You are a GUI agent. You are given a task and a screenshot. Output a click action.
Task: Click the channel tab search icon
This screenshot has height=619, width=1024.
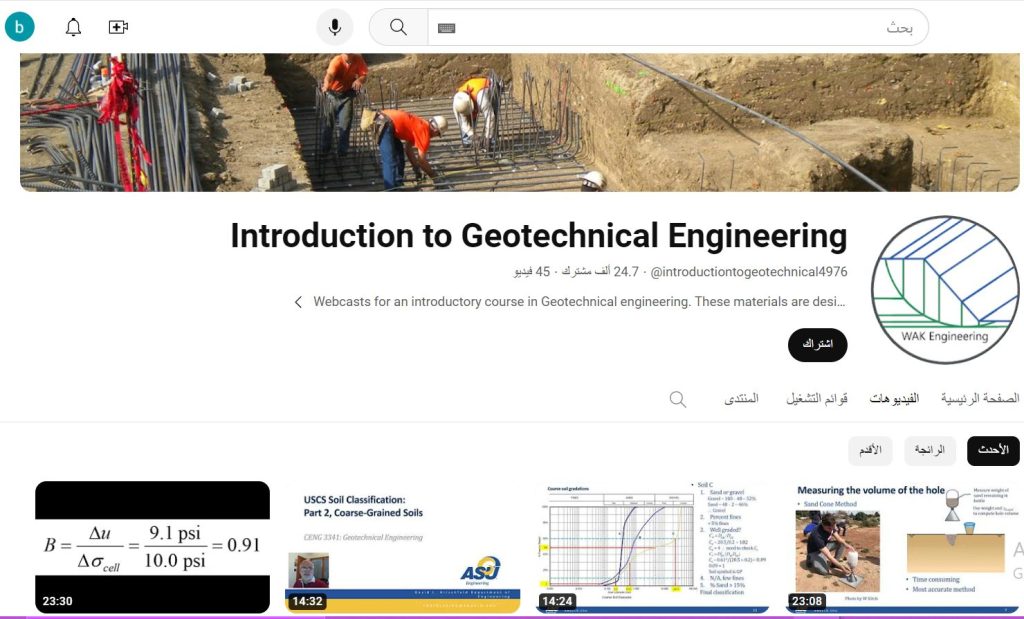pos(677,398)
